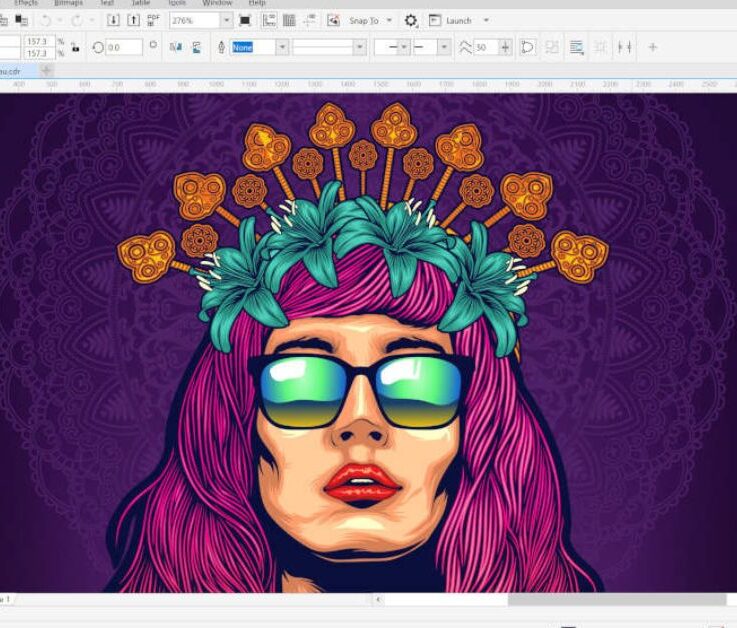Open the Options gear icon
The height and width of the screenshot is (628, 737).
click(x=410, y=21)
